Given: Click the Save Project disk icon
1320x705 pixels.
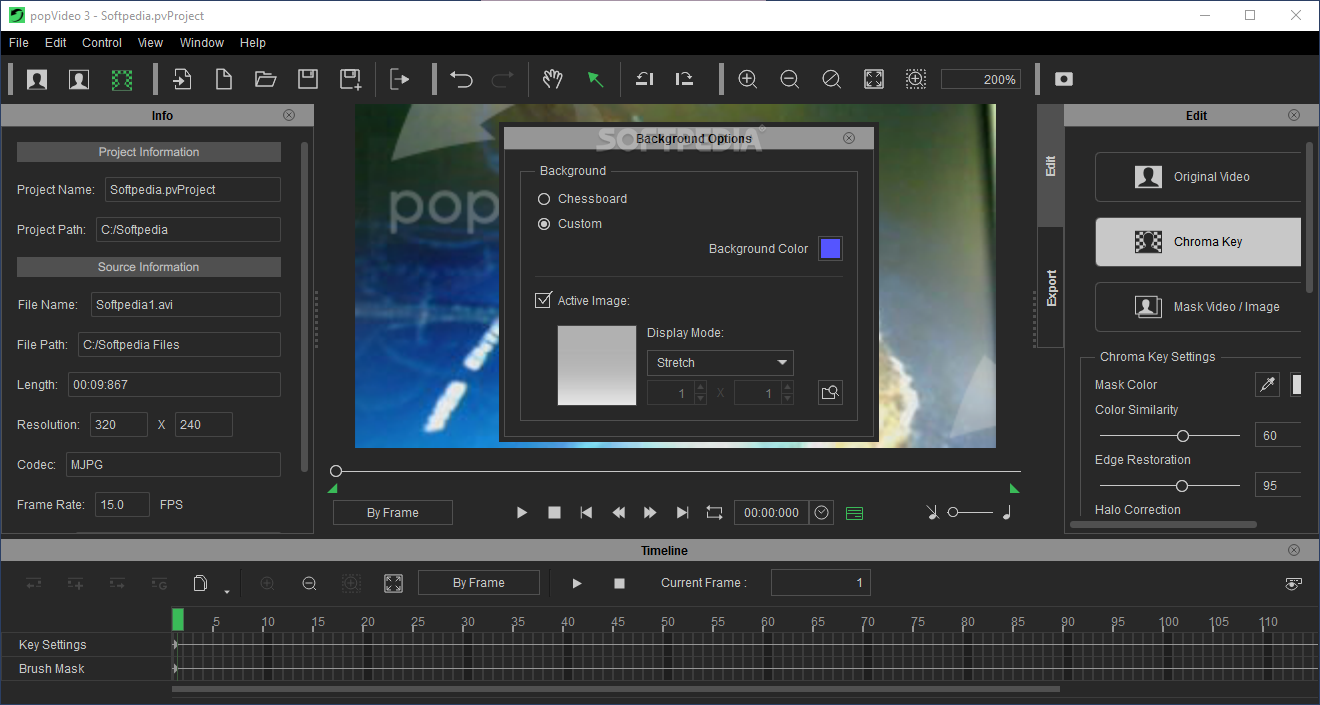Looking at the screenshot, I should (308, 79).
